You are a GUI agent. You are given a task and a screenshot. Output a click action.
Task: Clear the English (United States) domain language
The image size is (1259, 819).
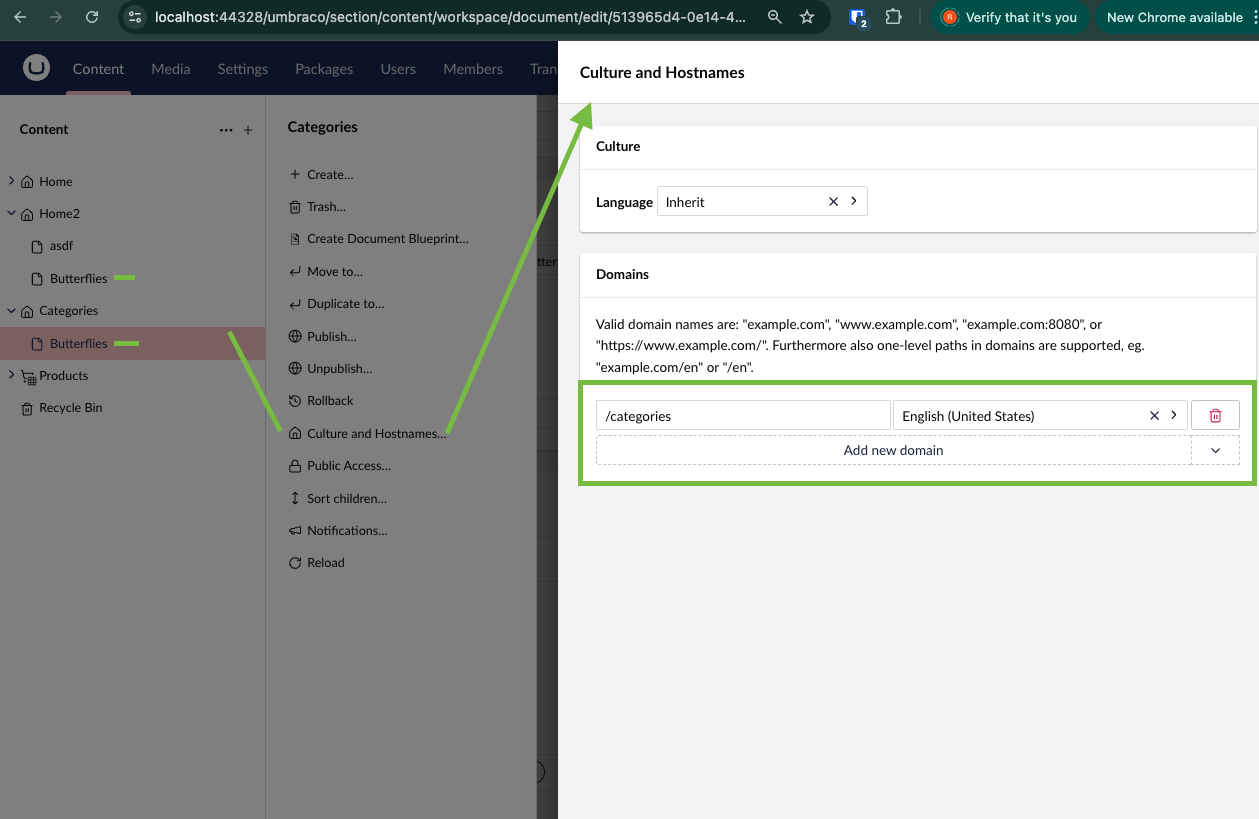click(1154, 415)
